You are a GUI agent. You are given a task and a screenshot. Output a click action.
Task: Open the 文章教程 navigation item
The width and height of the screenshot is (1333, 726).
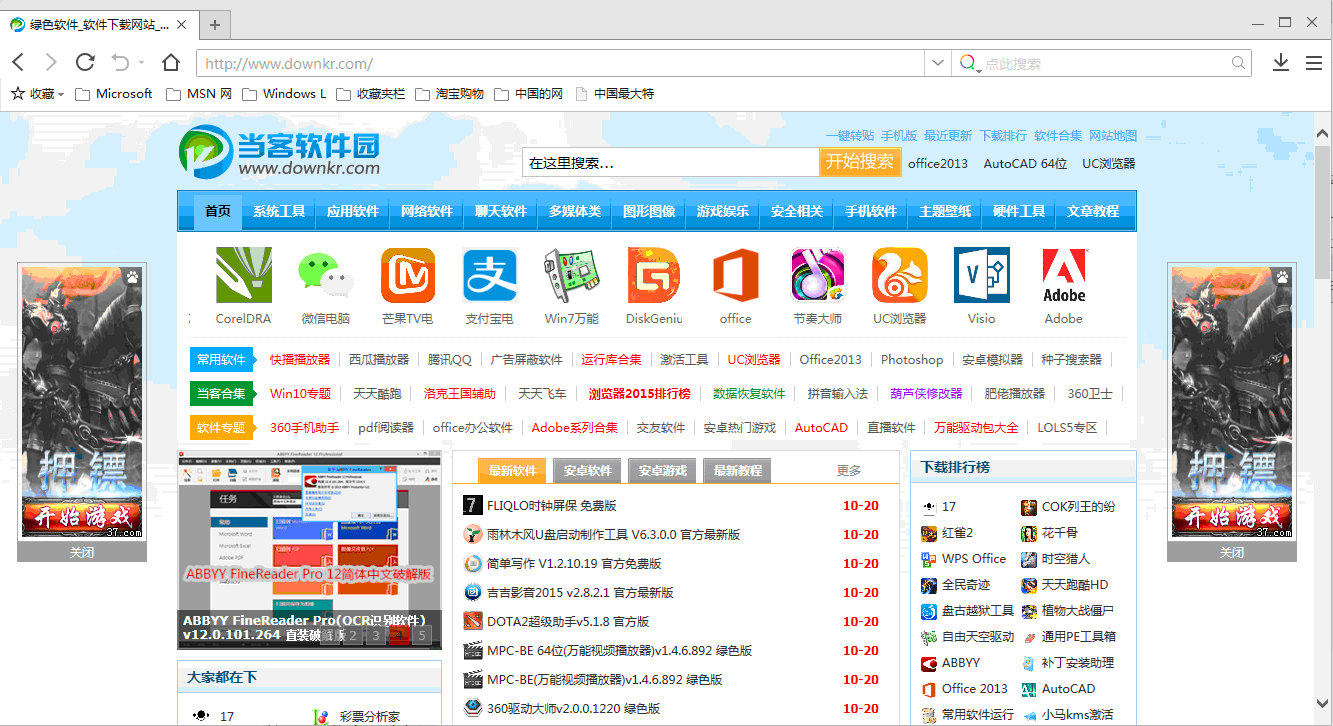[1093, 211]
